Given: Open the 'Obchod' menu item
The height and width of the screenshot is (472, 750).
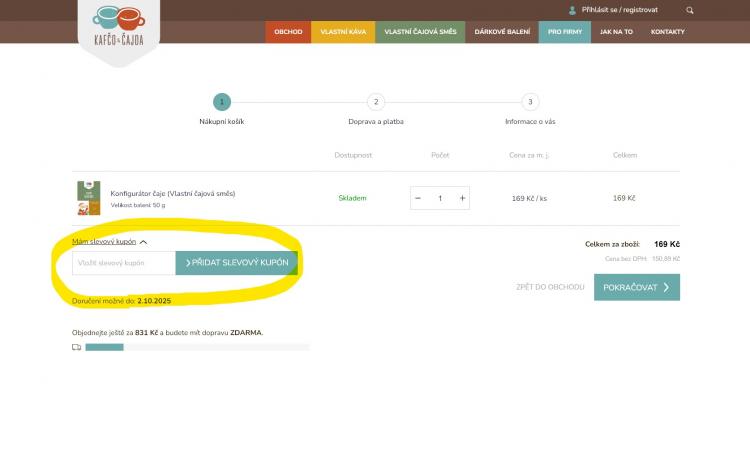Looking at the screenshot, I should pos(288,32).
